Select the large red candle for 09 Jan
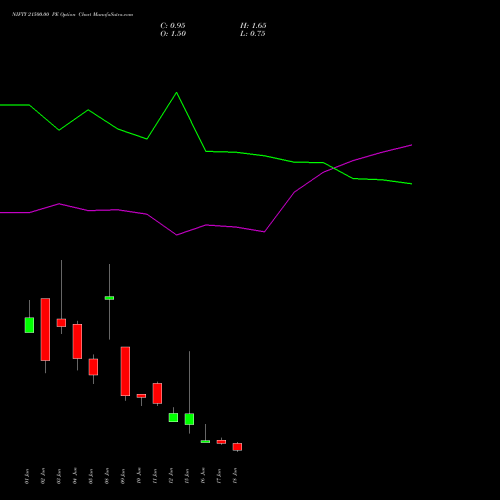This screenshot has width=500, height=500. [x=125, y=371]
